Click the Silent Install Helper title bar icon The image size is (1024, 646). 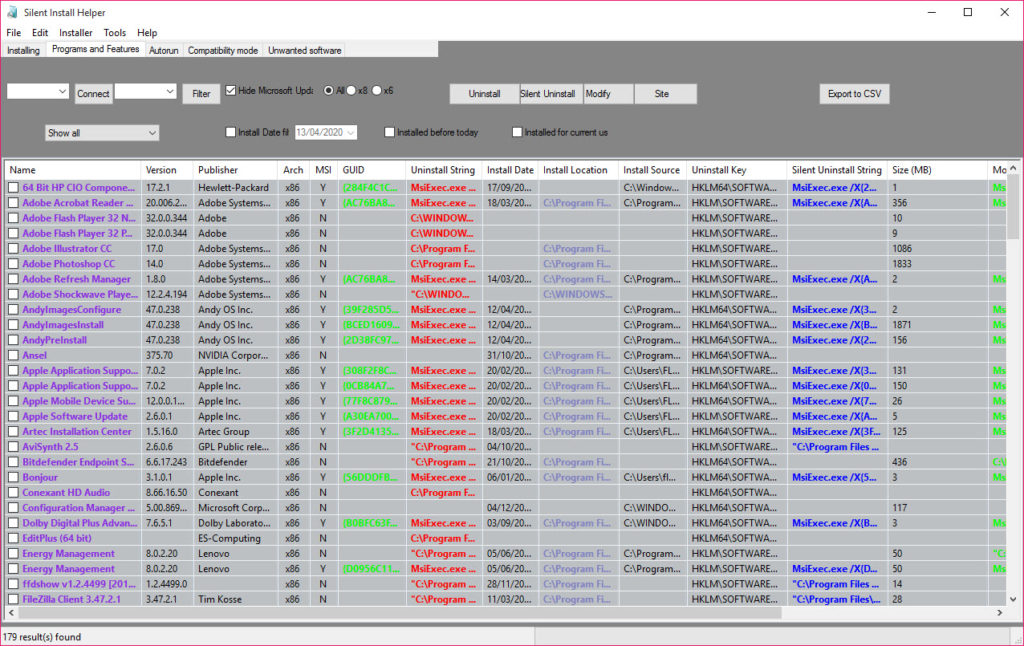tap(12, 12)
